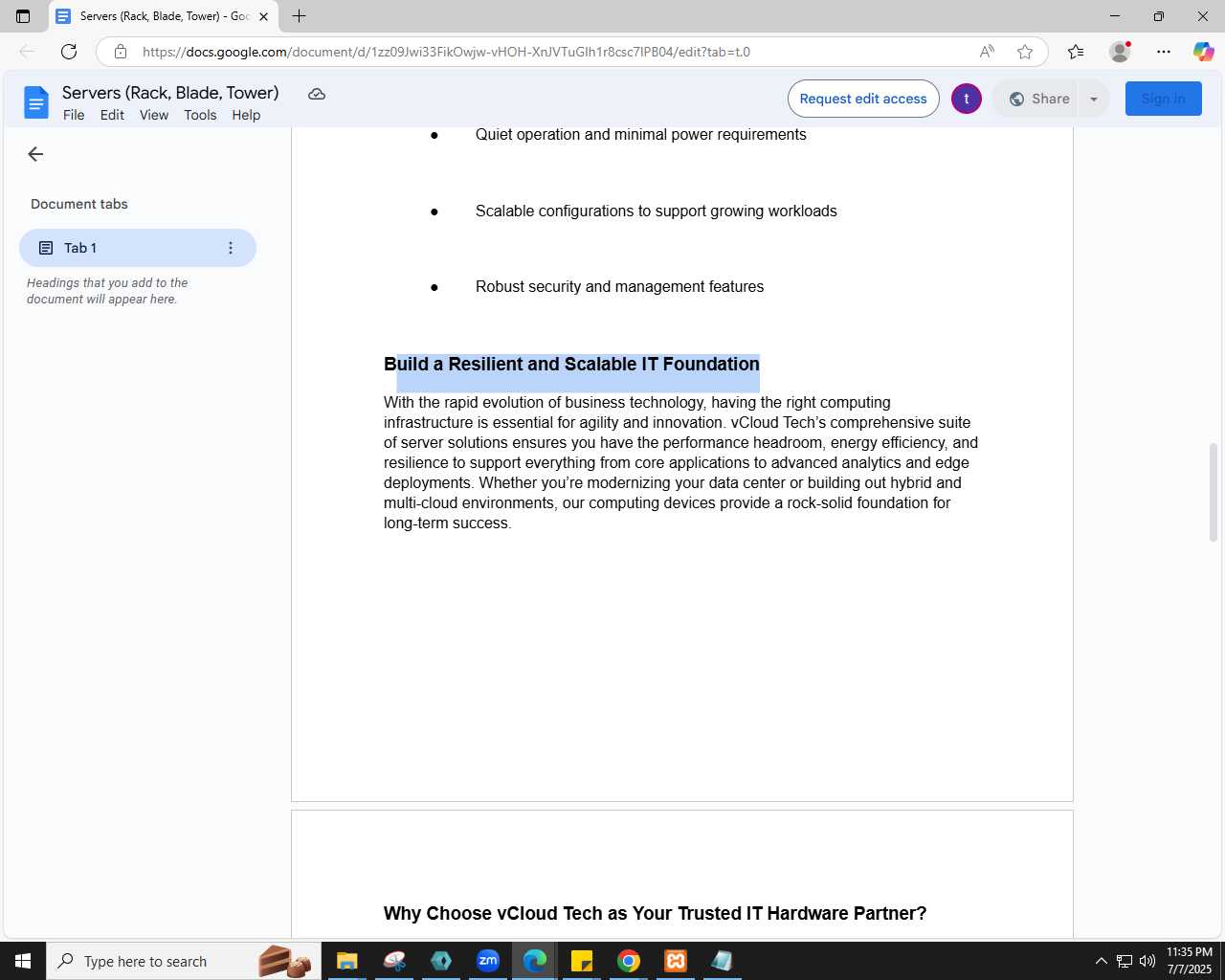The width and height of the screenshot is (1225, 980).
Task: Open the Copilot icon in Edge
Action: click(x=1203, y=52)
